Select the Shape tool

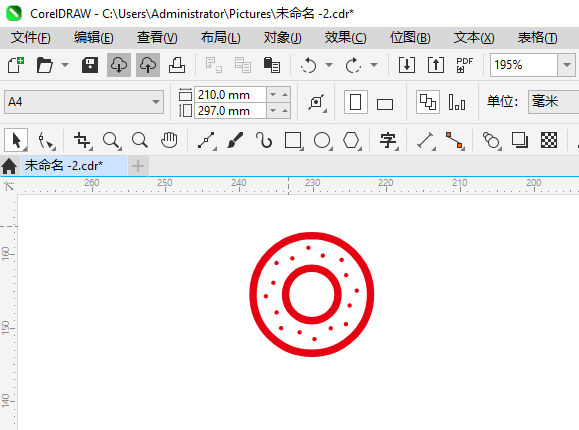[x=46, y=141]
